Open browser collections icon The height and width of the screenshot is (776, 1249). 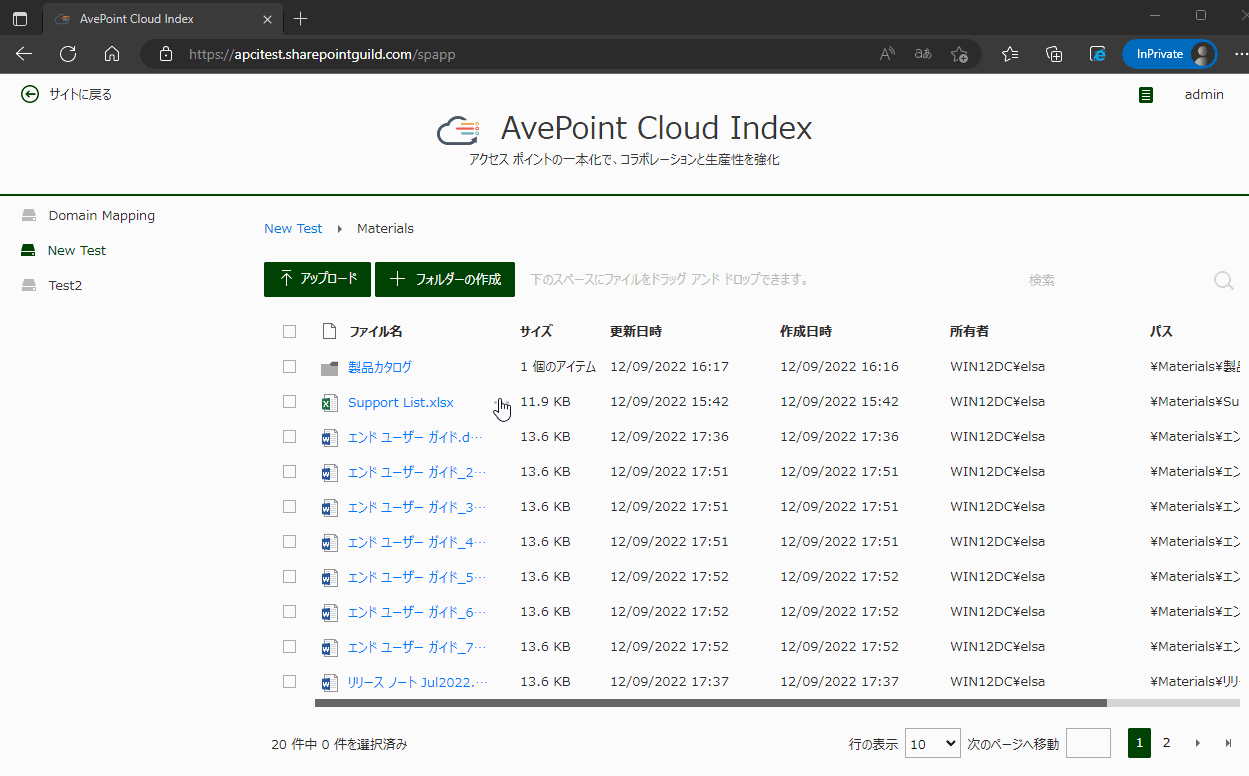(x=1054, y=54)
